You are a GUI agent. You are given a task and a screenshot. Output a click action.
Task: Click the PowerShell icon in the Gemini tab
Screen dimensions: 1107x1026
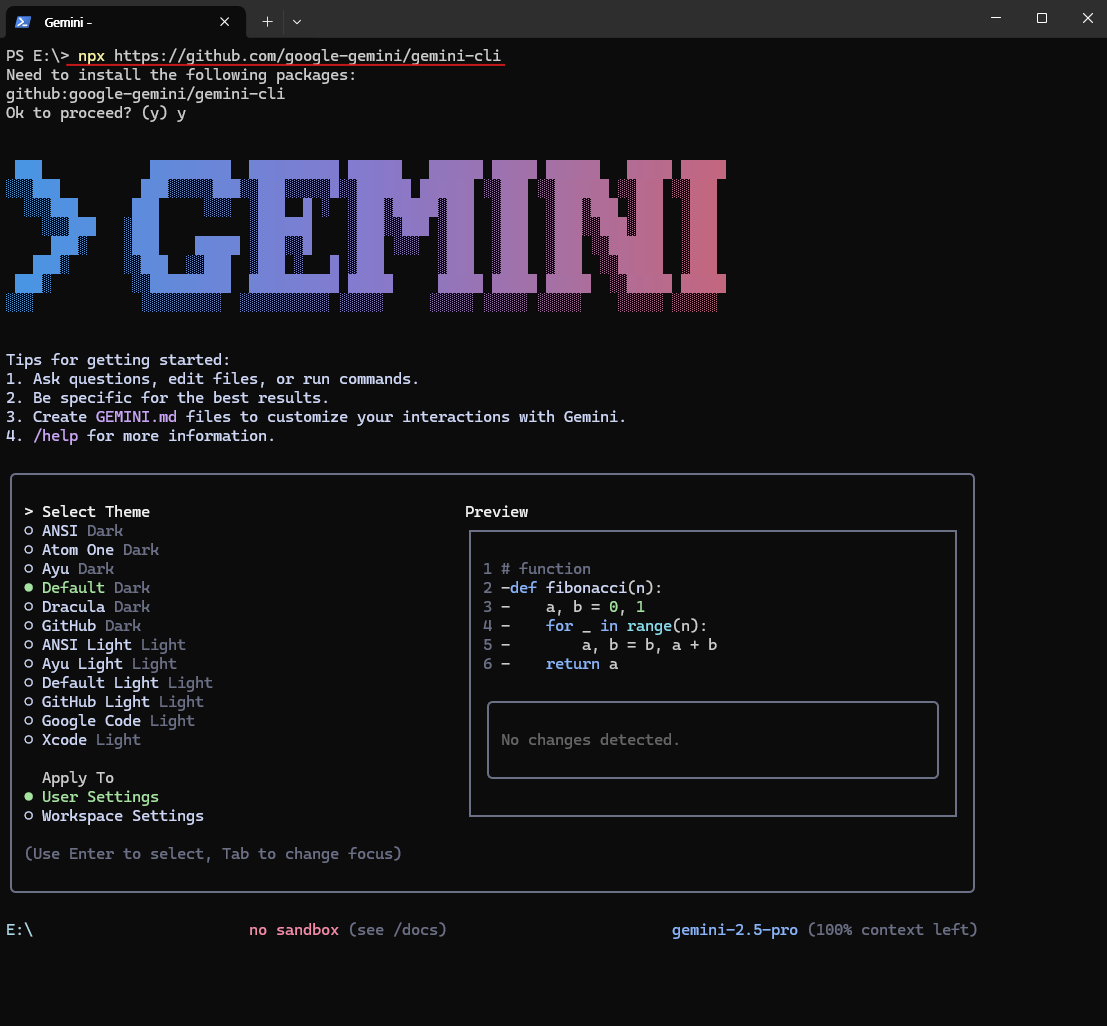pos(23,22)
